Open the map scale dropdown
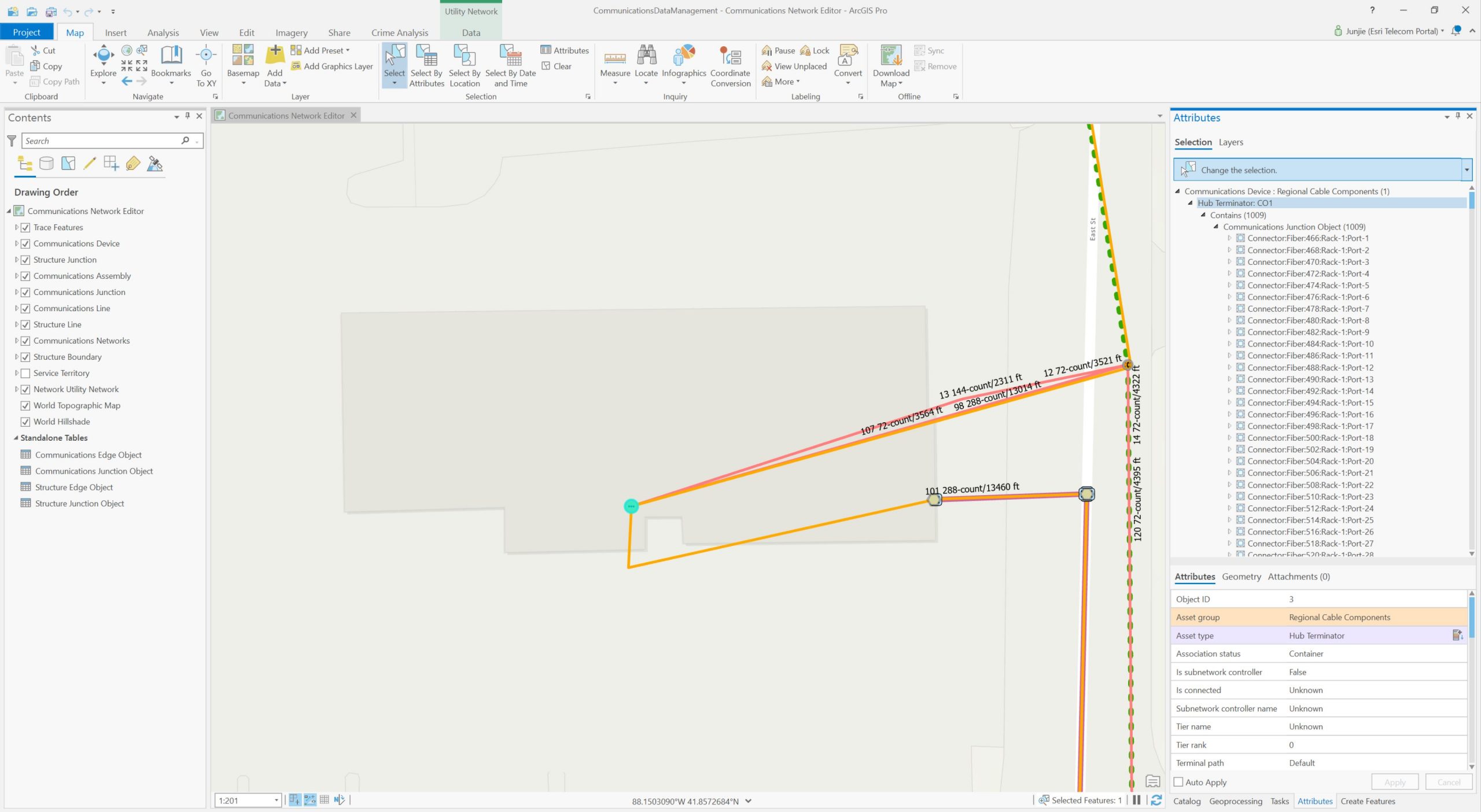This screenshot has height=812, width=1481. (276, 800)
